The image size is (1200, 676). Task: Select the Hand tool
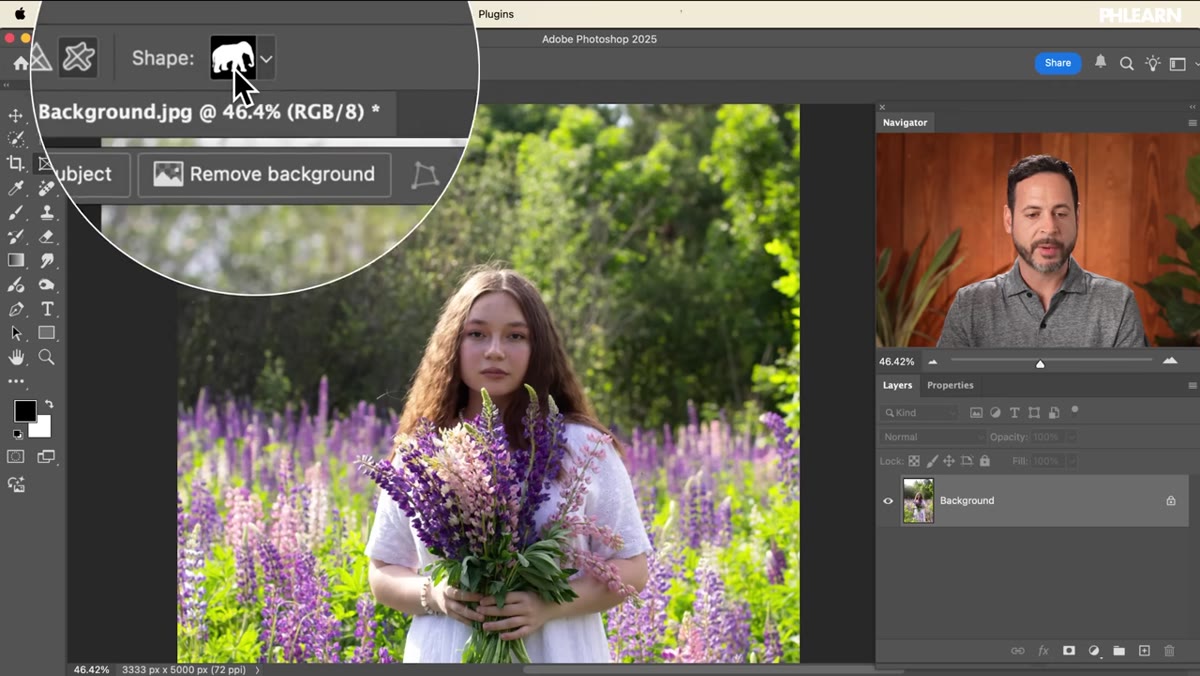pos(16,357)
